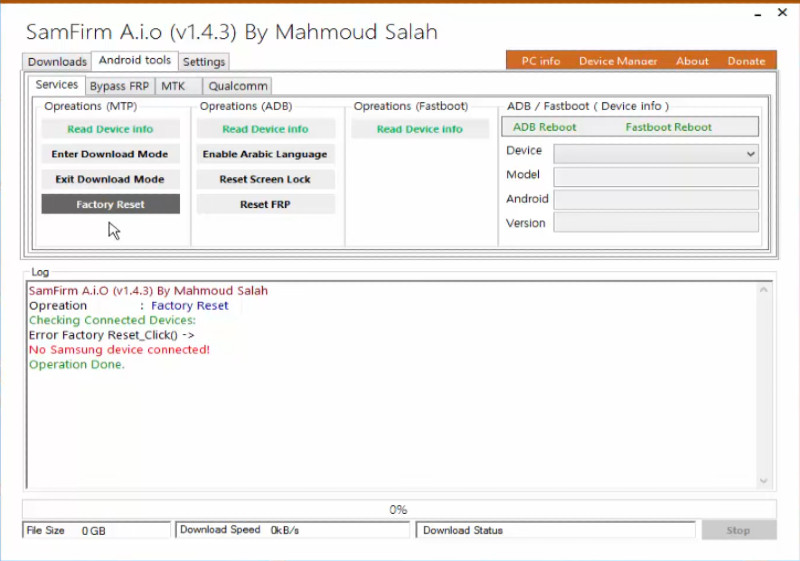The width and height of the screenshot is (800, 561).
Task: Click PC info in the orange bar
Action: point(541,61)
